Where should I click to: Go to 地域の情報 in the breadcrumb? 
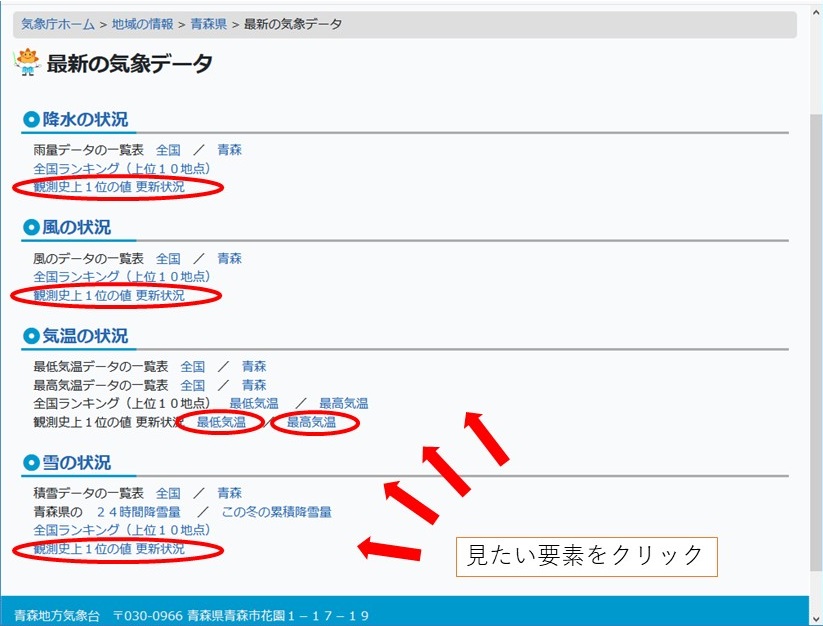coord(142,24)
